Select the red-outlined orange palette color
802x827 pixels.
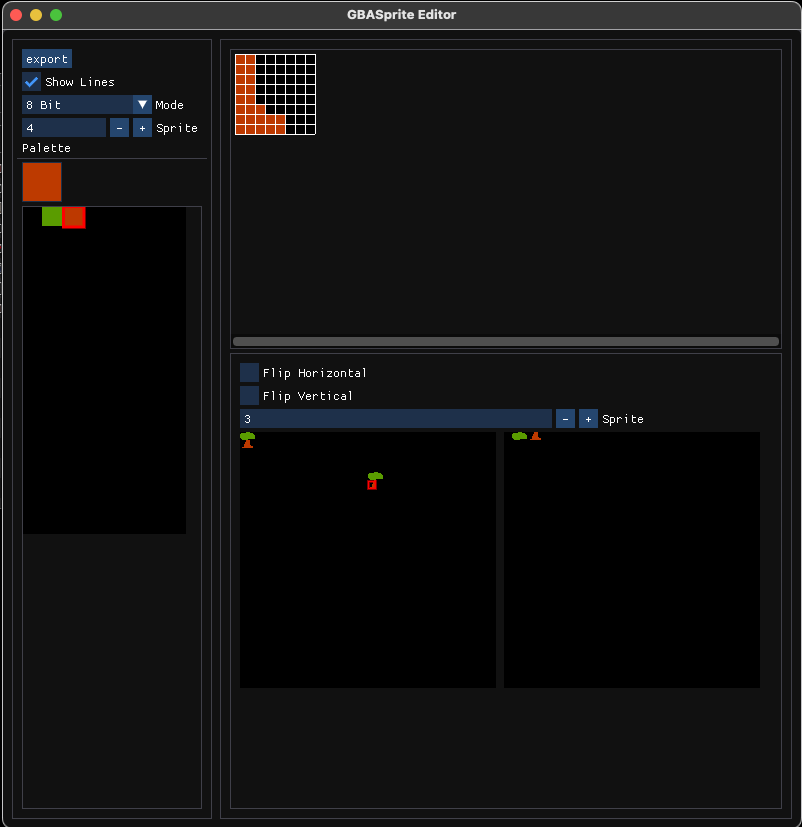(74, 217)
